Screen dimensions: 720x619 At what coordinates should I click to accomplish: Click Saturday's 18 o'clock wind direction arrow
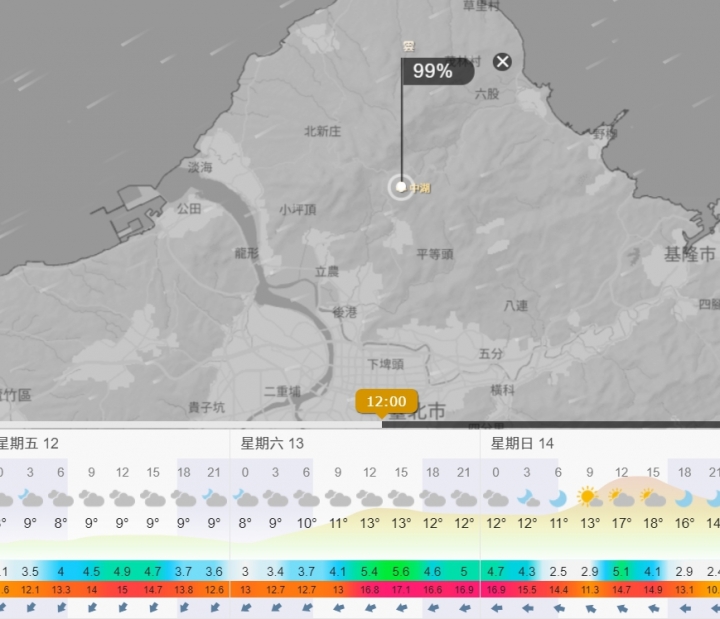tap(433, 608)
